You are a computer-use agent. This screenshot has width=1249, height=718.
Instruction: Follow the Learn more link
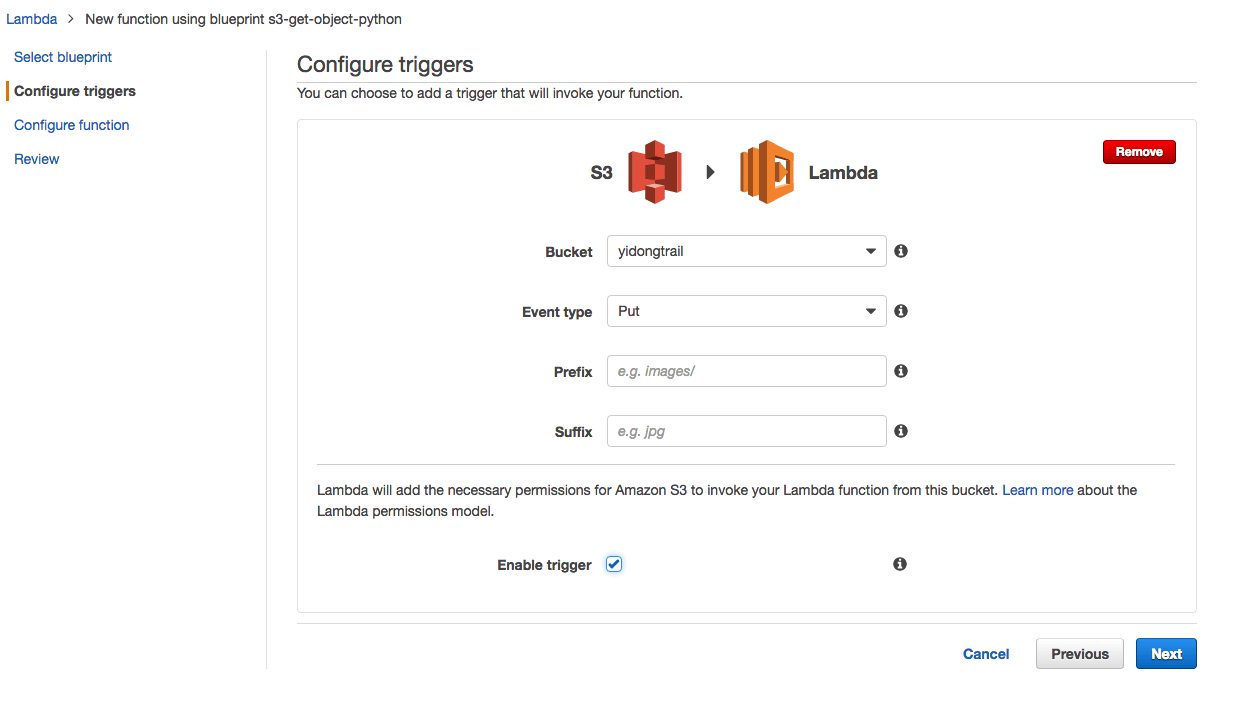click(1038, 490)
